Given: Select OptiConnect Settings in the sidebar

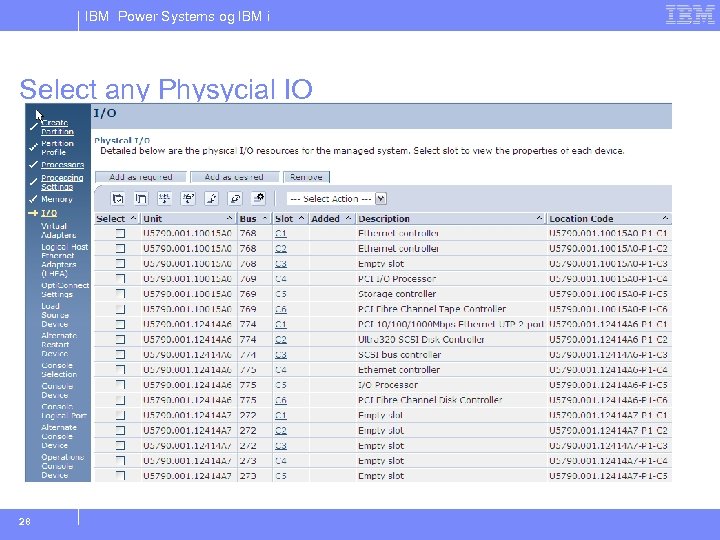Looking at the screenshot, I should pos(65,290).
